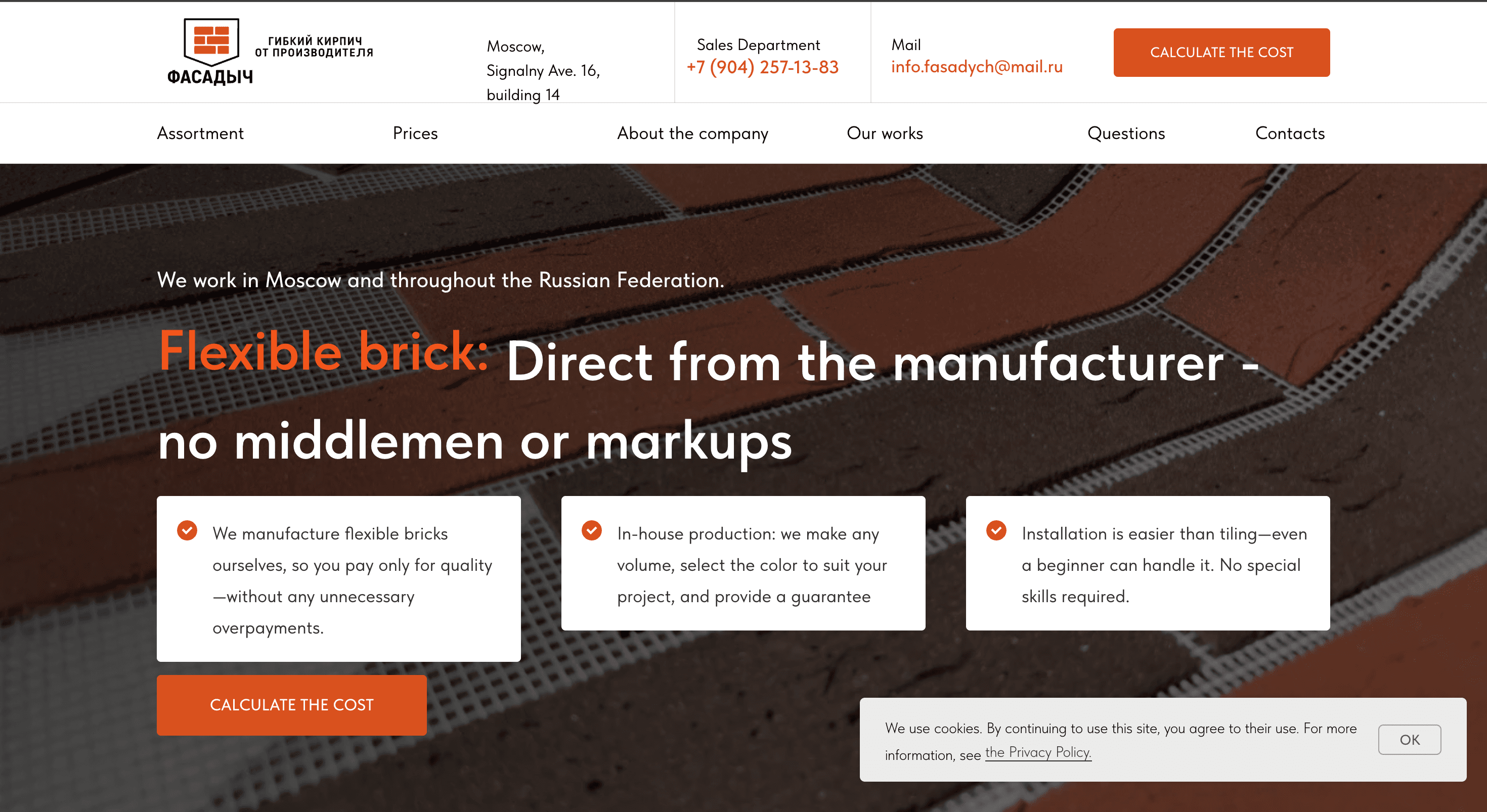This screenshot has width=1487, height=812.
Task: Click "Direct from the manufacturer -" headline text
Action: pyautogui.click(x=883, y=363)
